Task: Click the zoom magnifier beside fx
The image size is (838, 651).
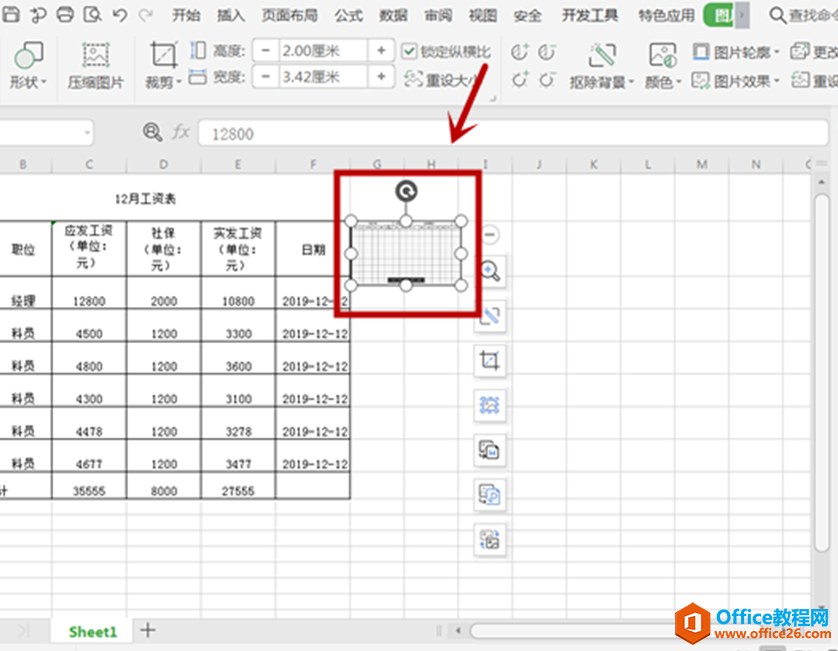Action: pyautogui.click(x=152, y=132)
